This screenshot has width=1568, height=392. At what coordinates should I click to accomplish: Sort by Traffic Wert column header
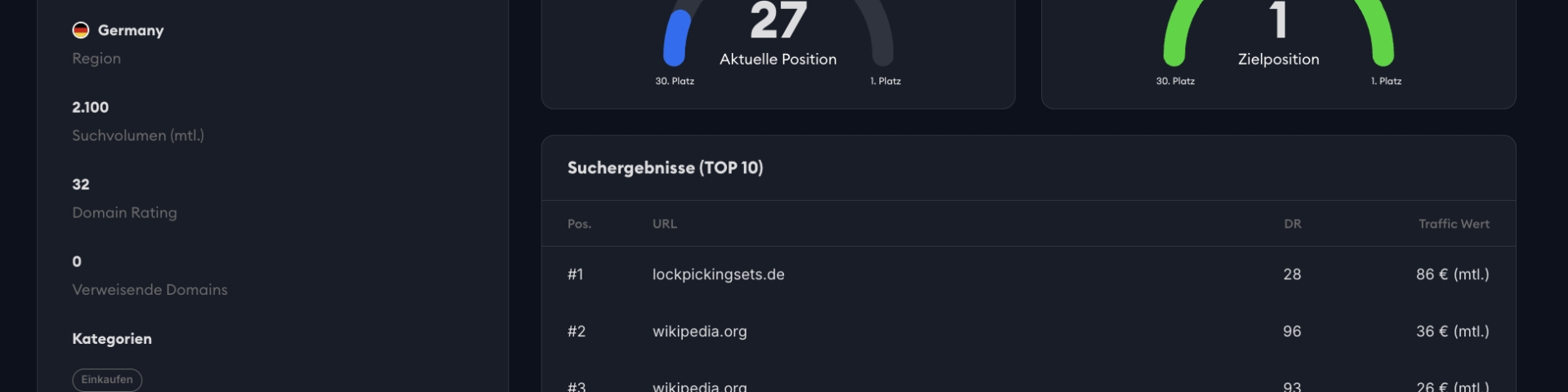coord(1454,224)
